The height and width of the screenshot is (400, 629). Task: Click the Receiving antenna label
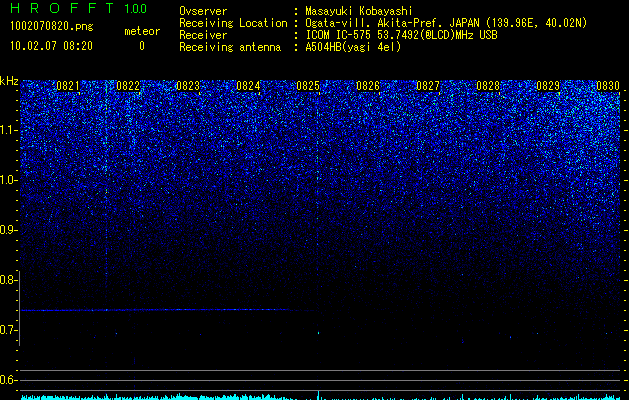coord(230,47)
